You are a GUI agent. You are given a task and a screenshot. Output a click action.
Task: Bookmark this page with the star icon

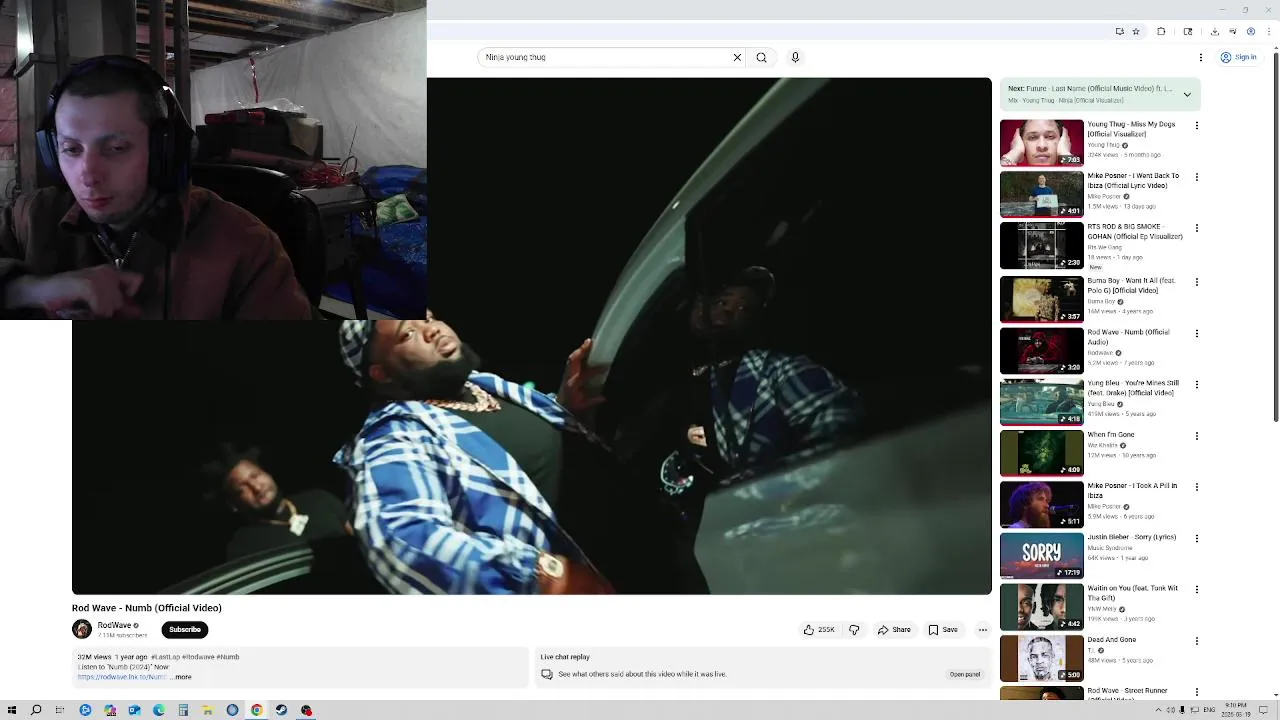[x=1136, y=31]
